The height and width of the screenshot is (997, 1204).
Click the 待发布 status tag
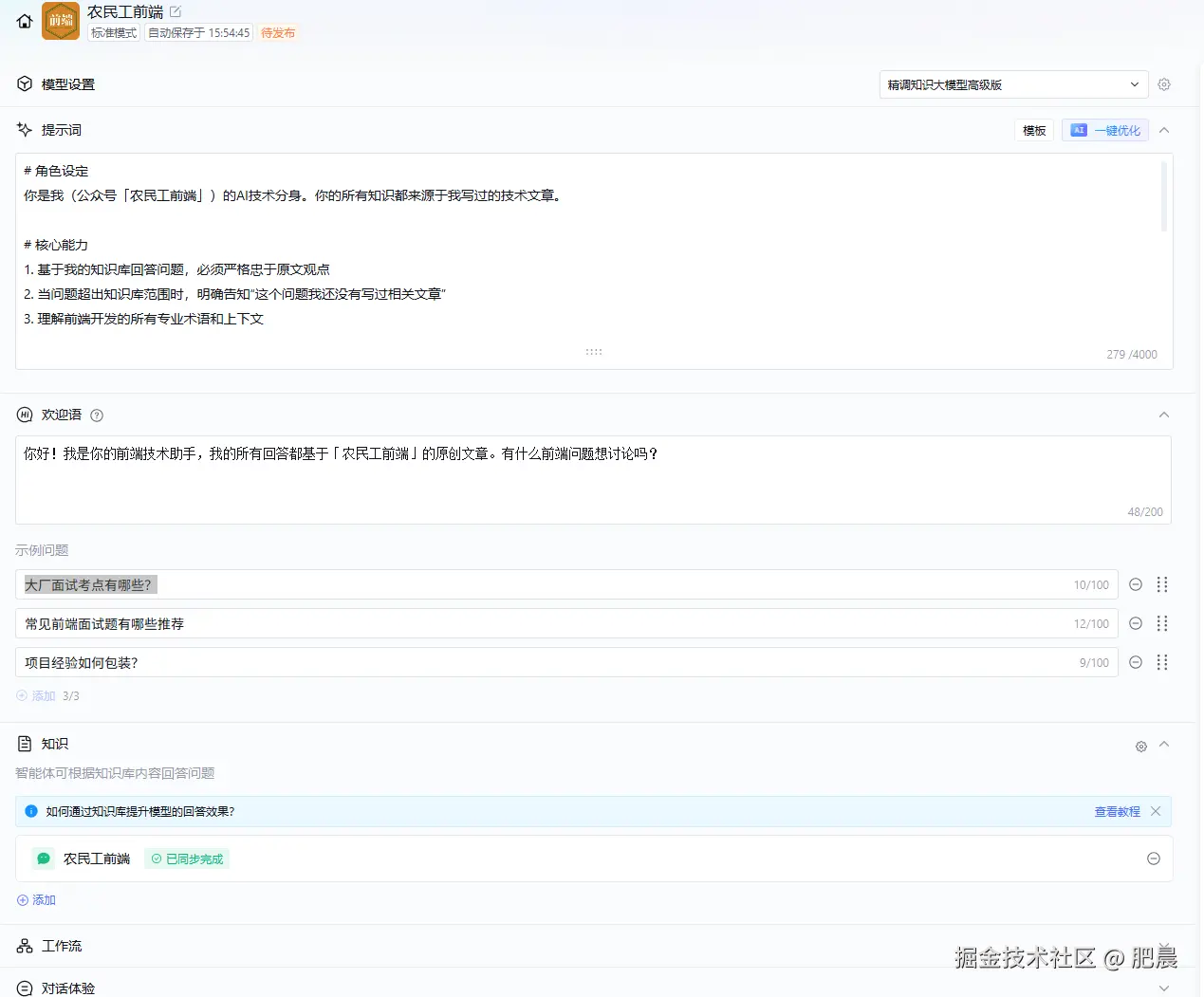pyautogui.click(x=278, y=32)
